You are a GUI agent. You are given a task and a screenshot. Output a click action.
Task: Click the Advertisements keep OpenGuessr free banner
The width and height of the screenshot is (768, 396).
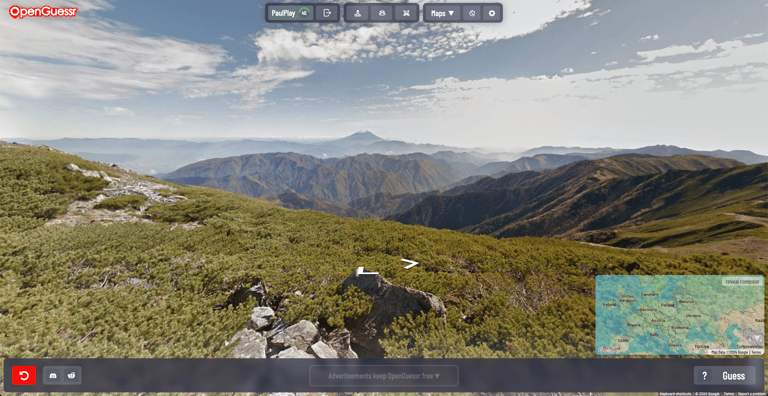click(384, 376)
